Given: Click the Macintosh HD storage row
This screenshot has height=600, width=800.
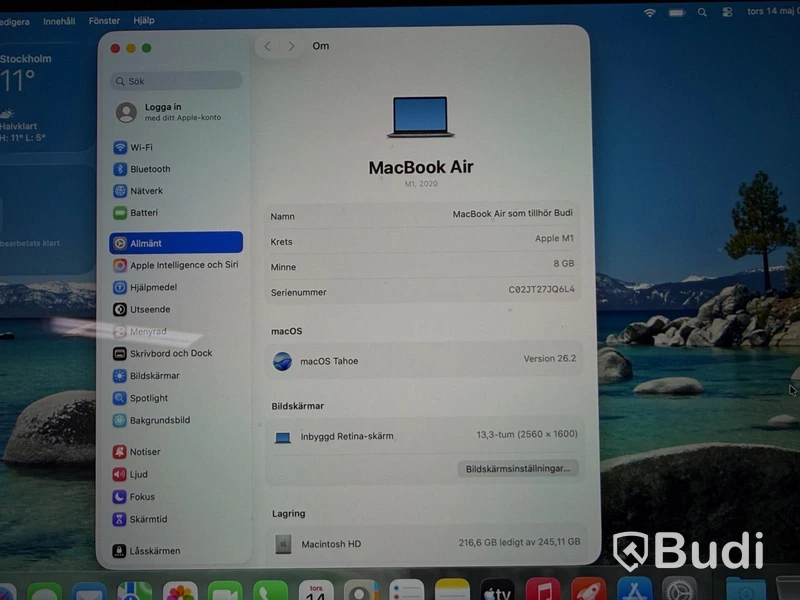Looking at the screenshot, I should 426,543.
